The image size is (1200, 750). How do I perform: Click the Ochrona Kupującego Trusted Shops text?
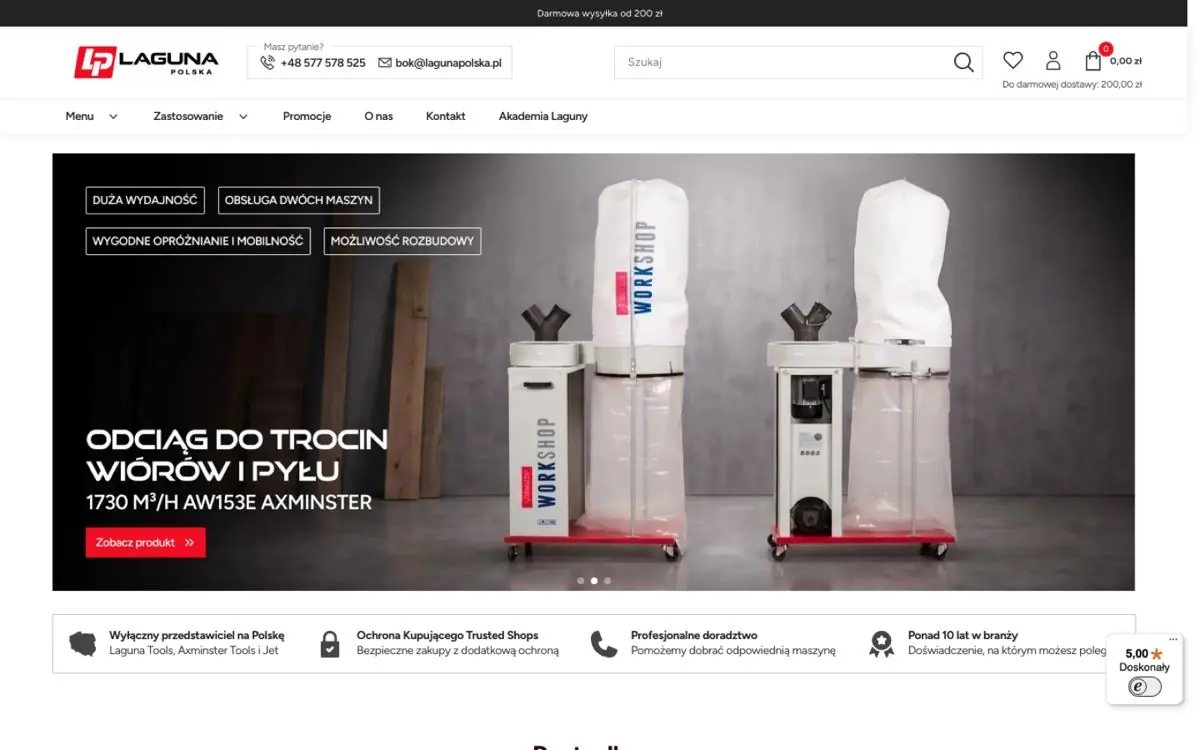(x=448, y=635)
